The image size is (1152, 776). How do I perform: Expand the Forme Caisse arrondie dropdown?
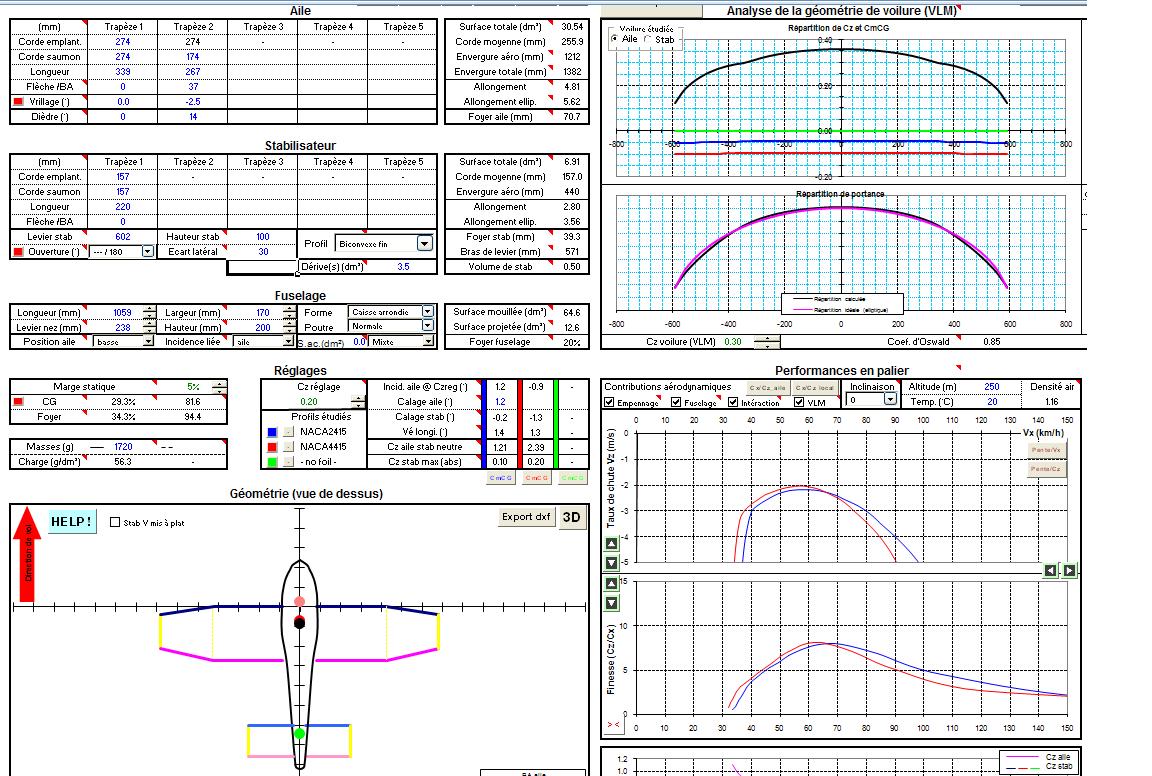[427, 312]
